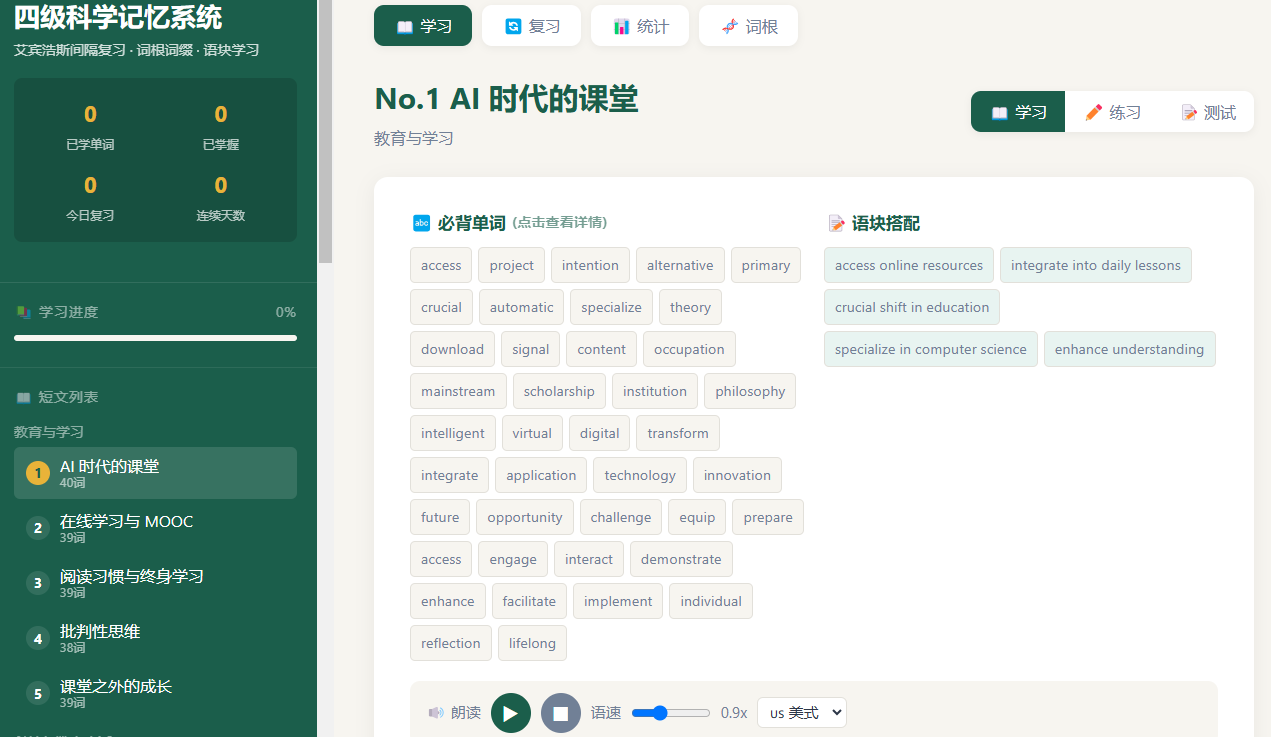Open the 词根 word roots tab
The image size is (1271, 737).
[748, 26]
